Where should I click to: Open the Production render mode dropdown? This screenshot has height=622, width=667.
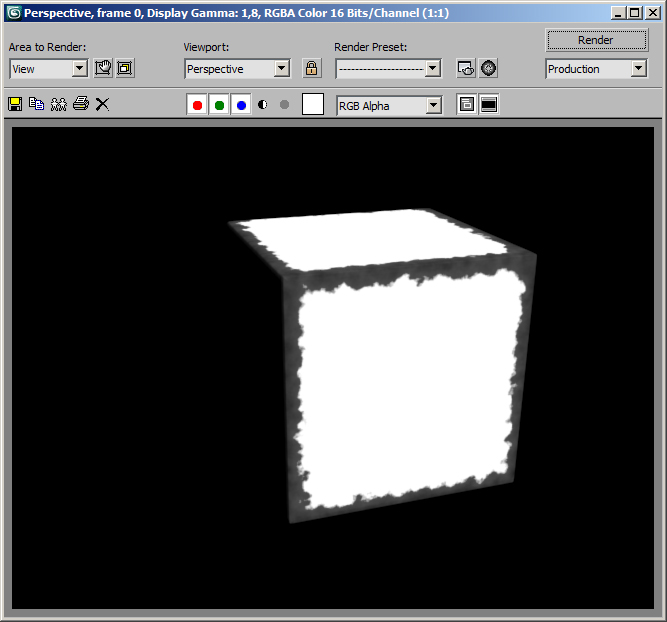[x=596, y=68]
